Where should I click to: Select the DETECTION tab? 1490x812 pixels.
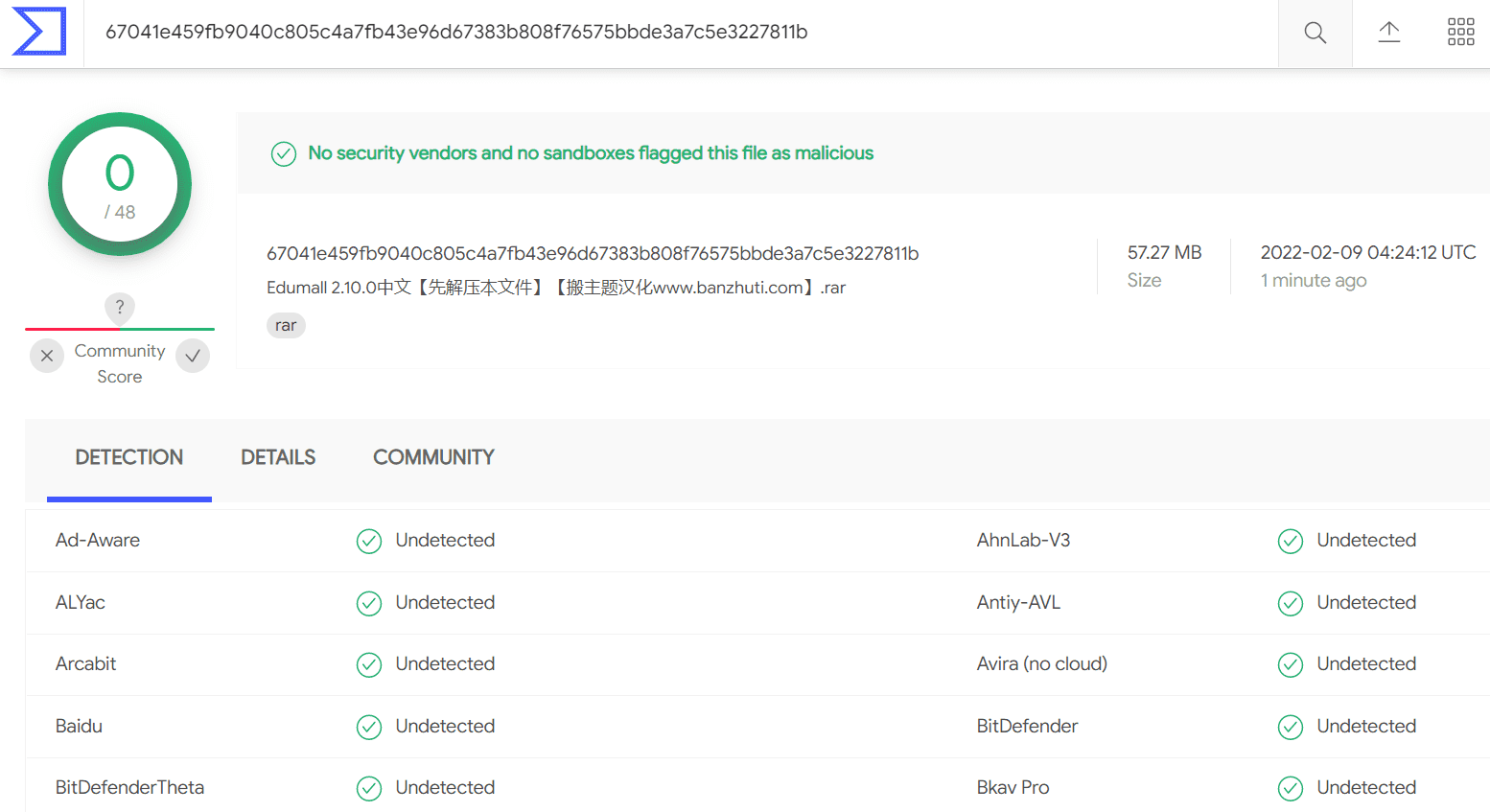click(129, 457)
